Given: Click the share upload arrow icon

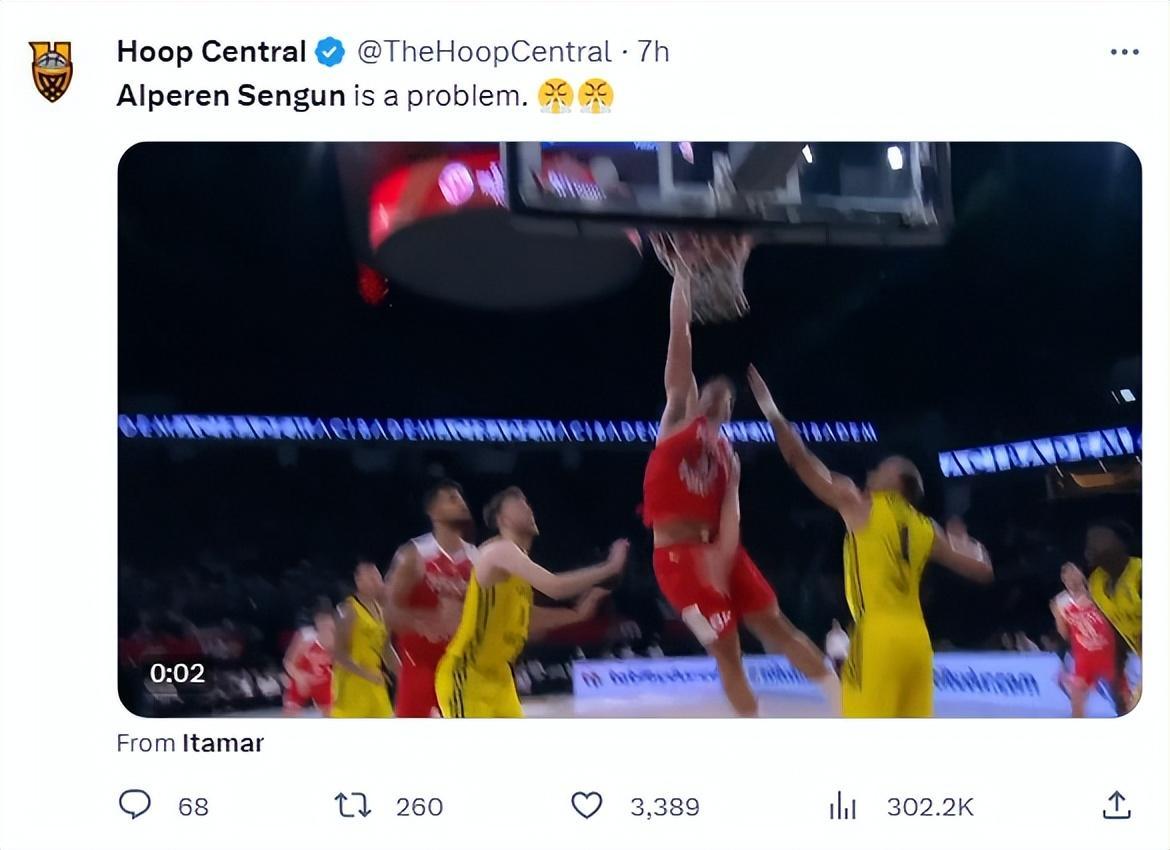Looking at the screenshot, I should (x=1116, y=804).
